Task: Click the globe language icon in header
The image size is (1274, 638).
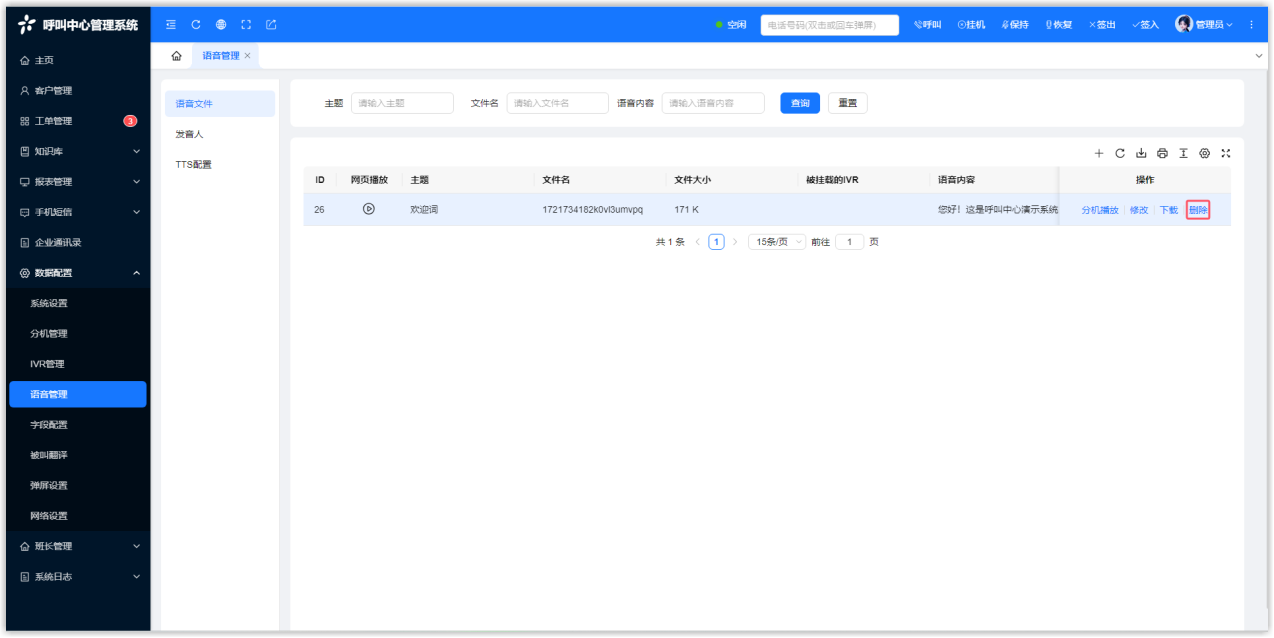Action: (221, 24)
